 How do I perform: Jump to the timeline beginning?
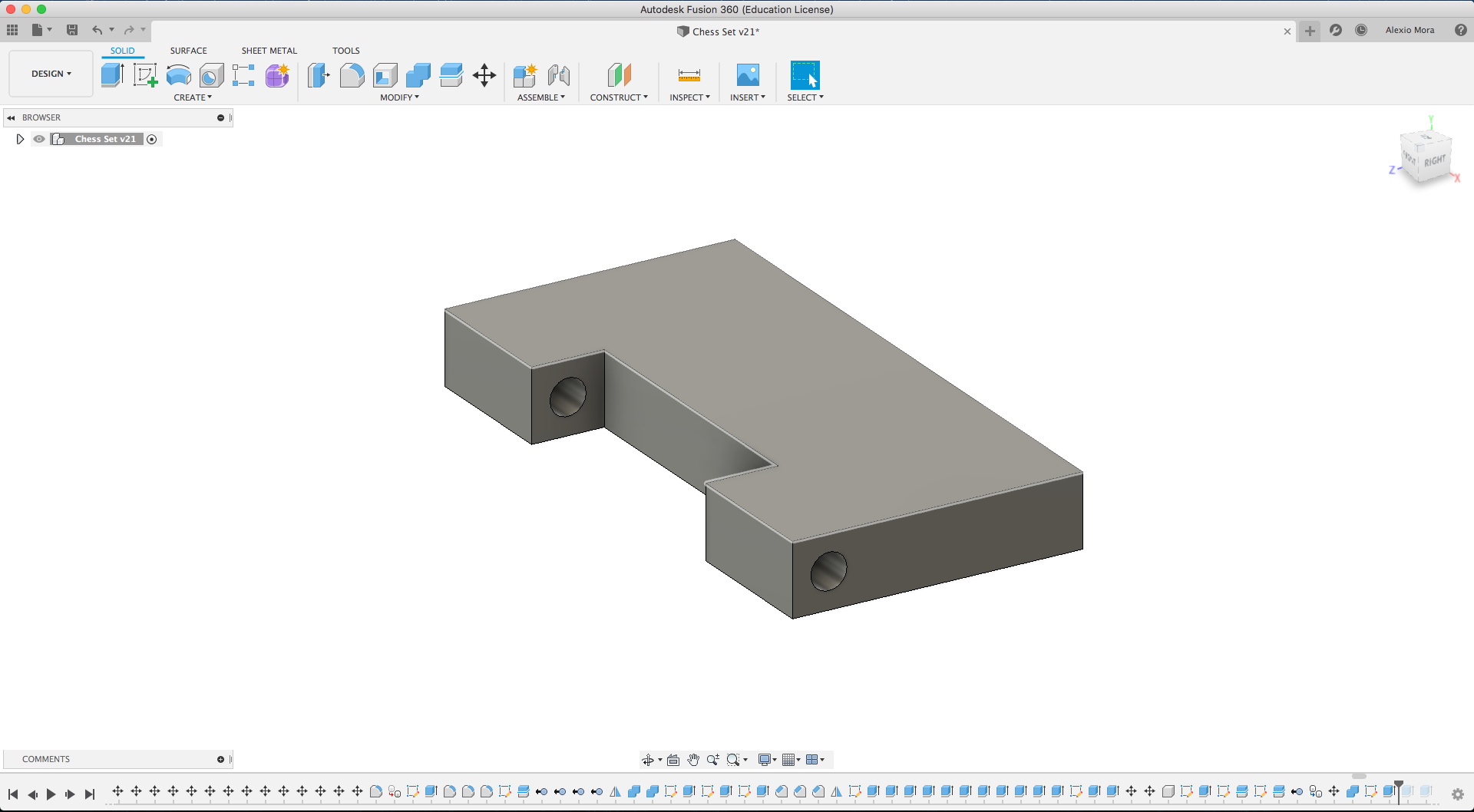click(13, 794)
